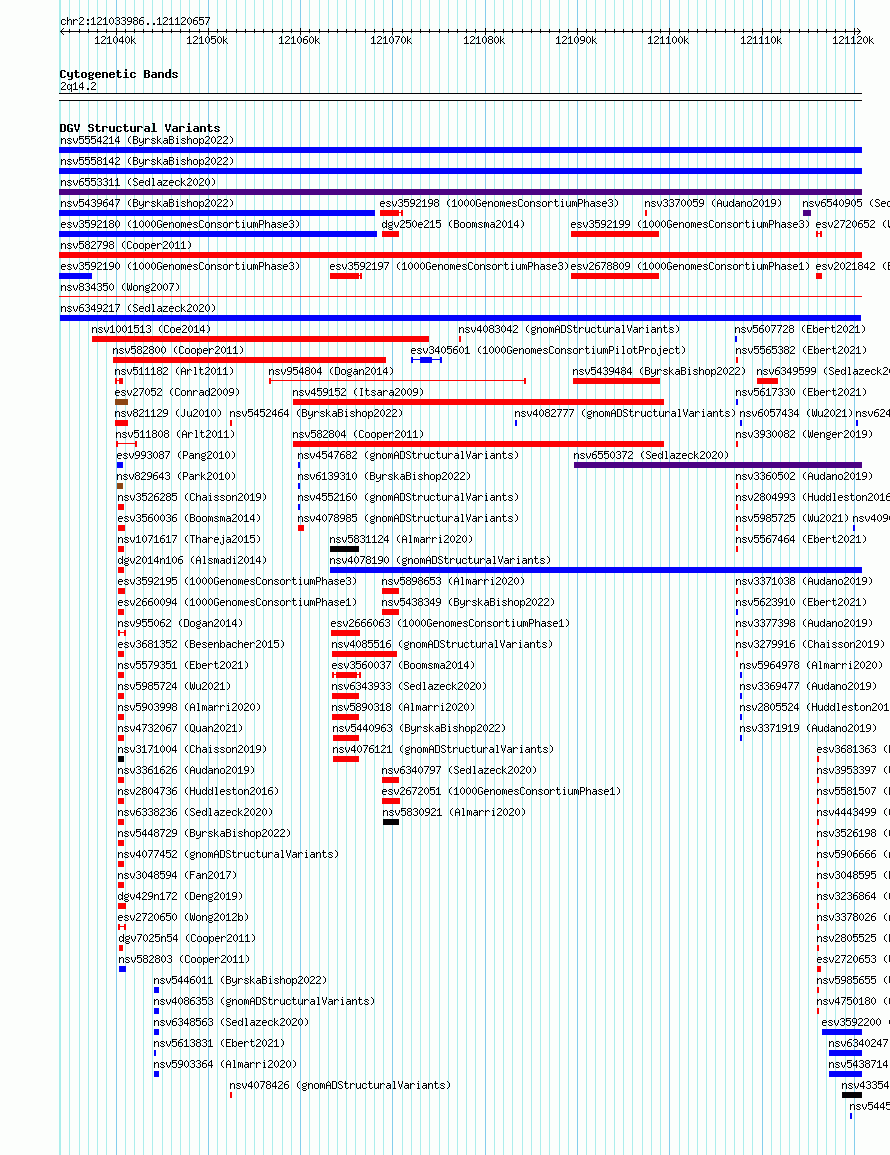This screenshot has height=1155, width=890.
Task: Click nsv4086353 (gnomADStructuralVariants) label
Action: [x=264, y=1001]
